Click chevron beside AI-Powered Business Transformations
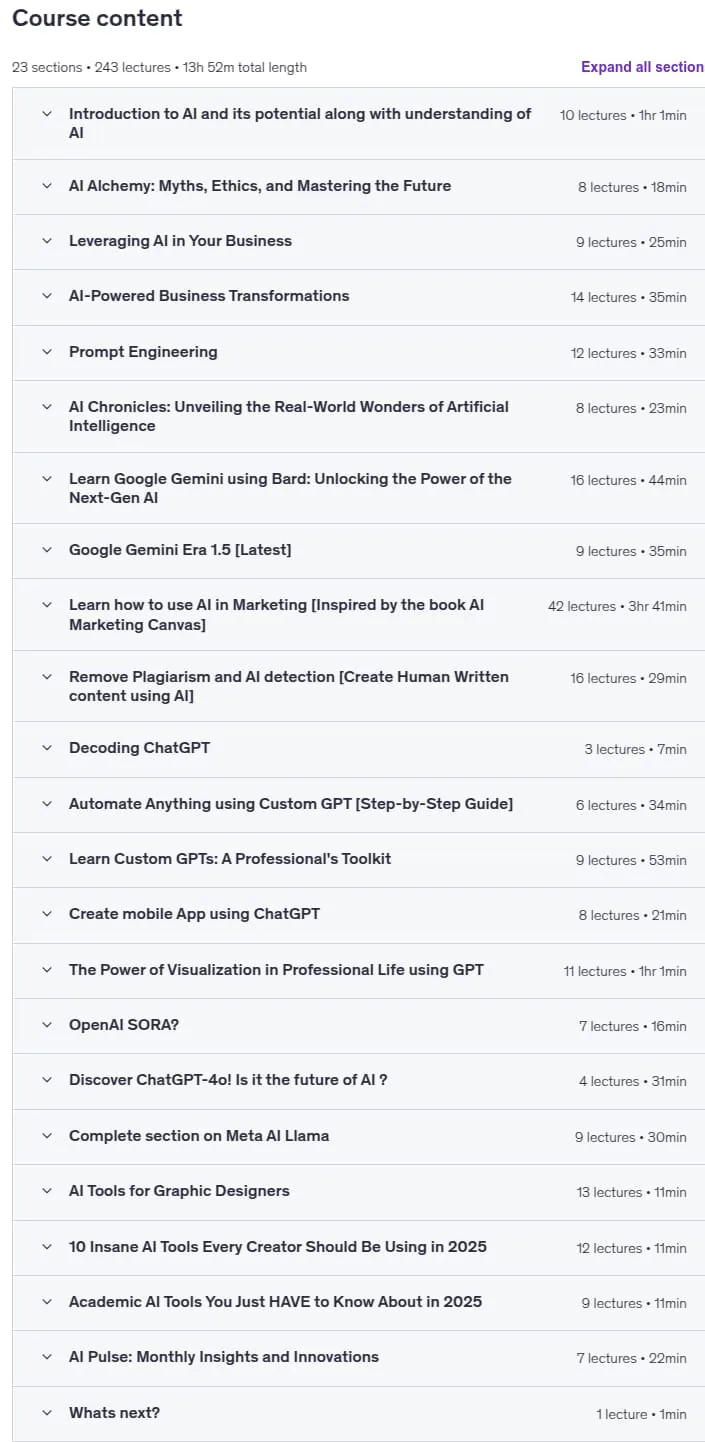 pyautogui.click(x=46, y=296)
